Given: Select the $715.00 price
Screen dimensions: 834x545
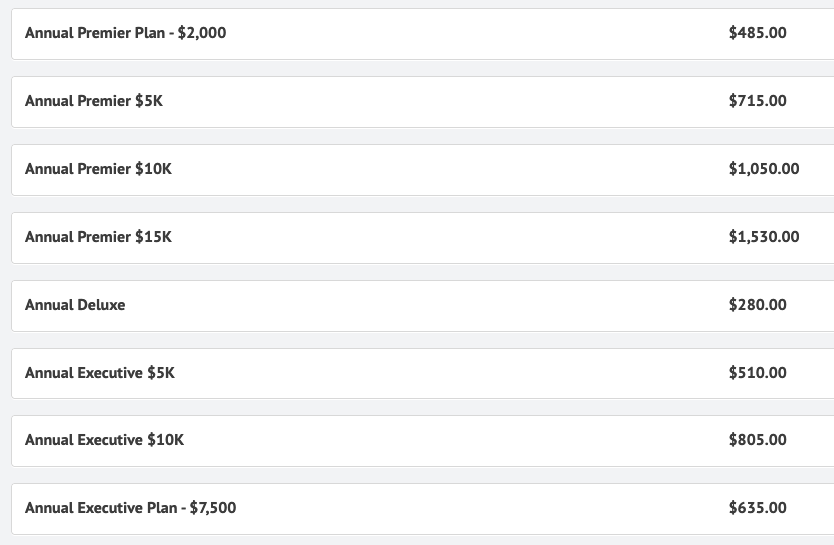Looking at the screenshot, I should (x=757, y=101).
